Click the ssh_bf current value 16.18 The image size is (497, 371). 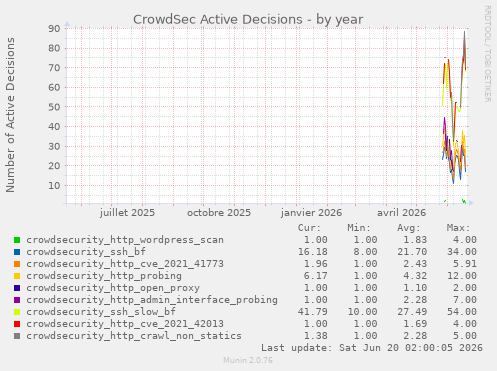[313, 252]
